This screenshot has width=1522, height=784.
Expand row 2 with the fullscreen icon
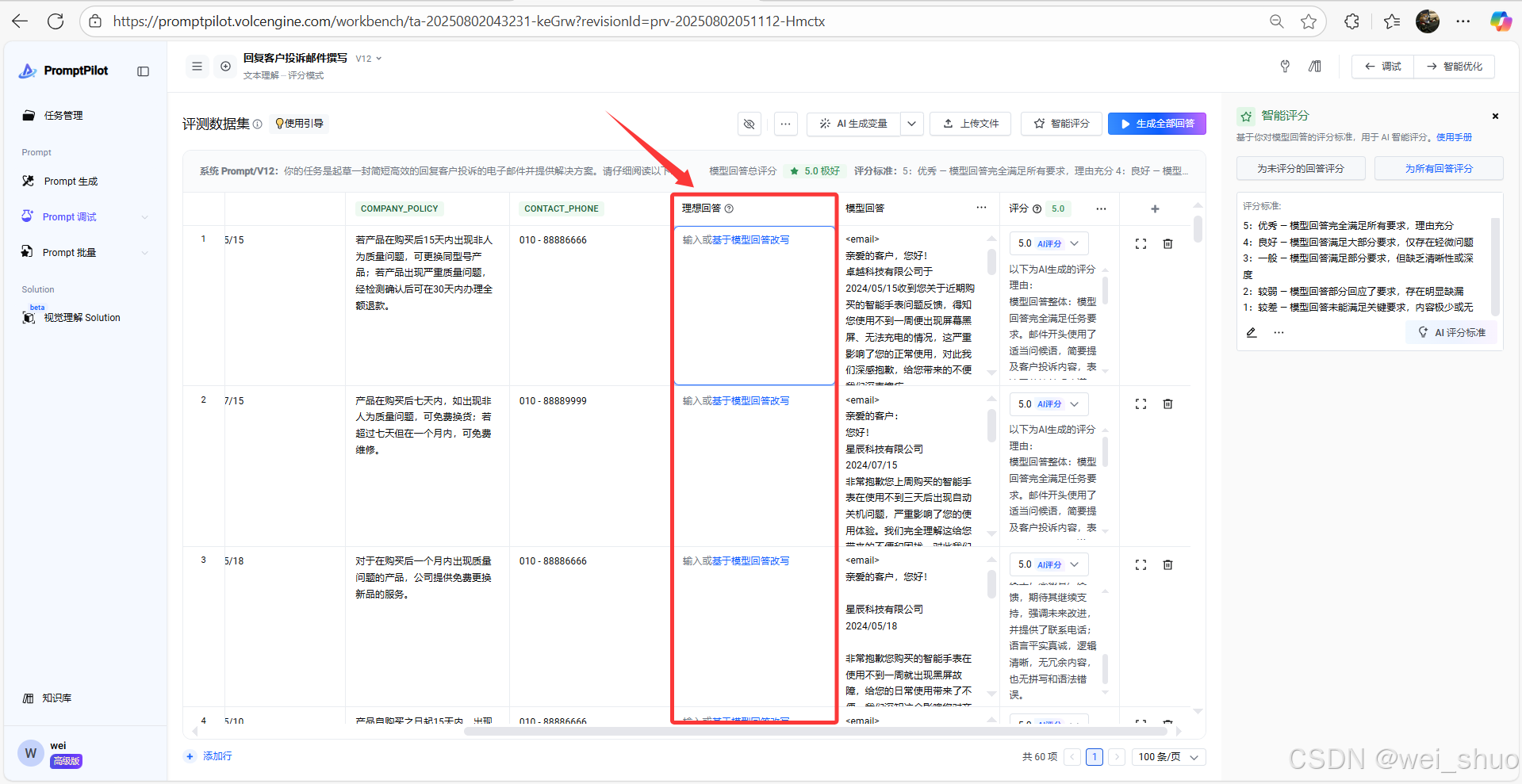pos(1141,404)
